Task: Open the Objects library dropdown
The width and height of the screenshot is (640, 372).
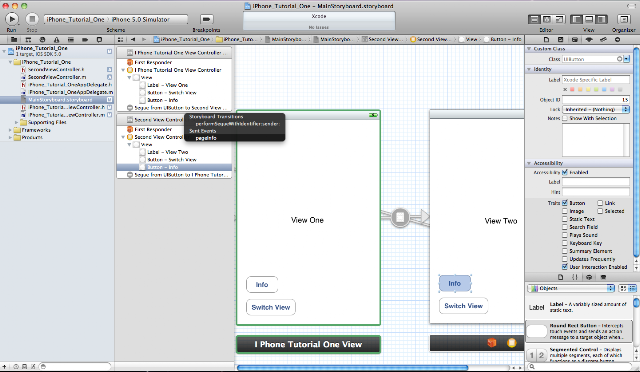Action: click(571, 288)
